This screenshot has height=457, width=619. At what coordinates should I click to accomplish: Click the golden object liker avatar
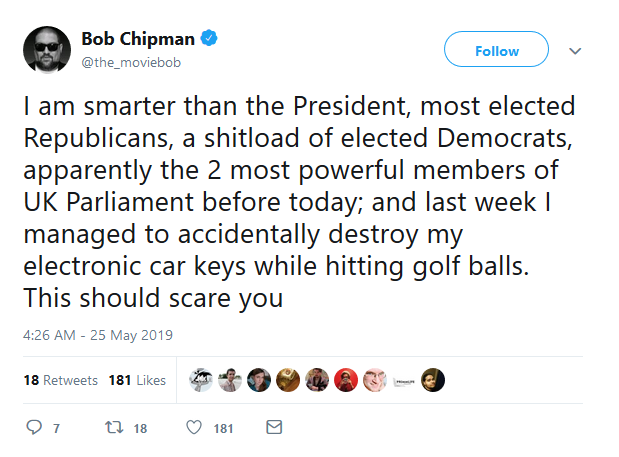[x=288, y=380]
